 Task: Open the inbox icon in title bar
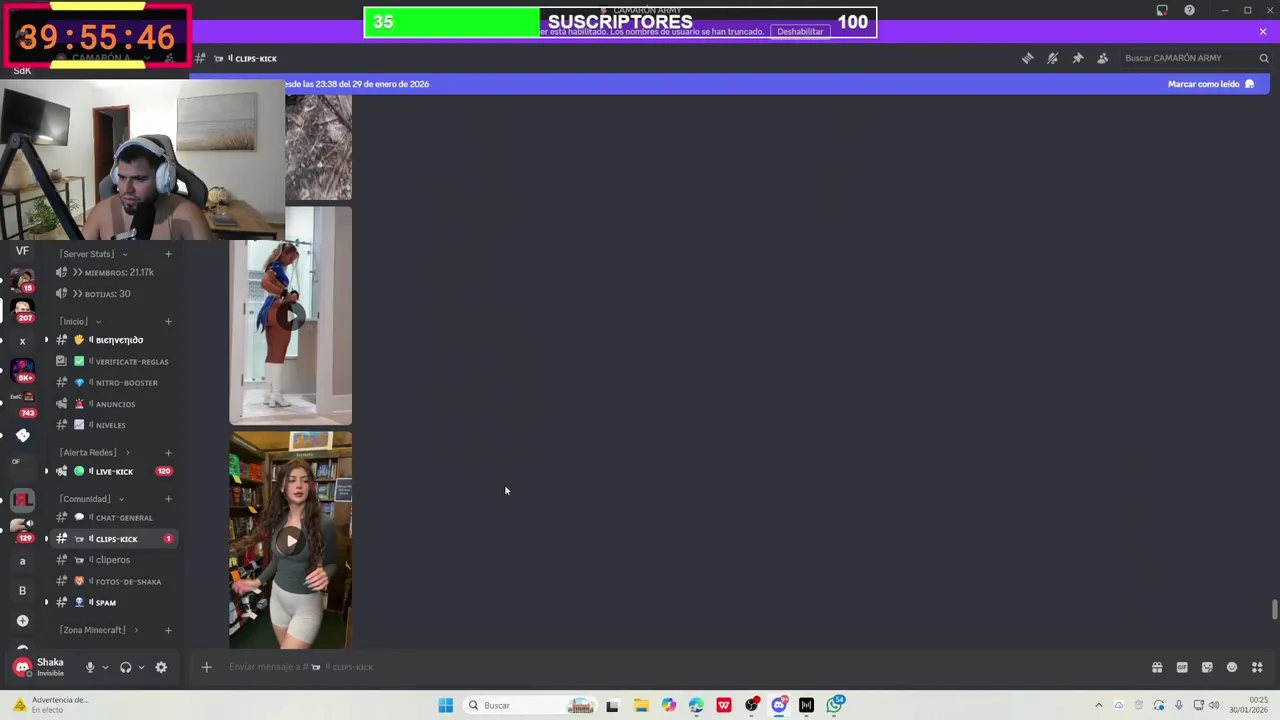pyautogui.click(x=1162, y=10)
